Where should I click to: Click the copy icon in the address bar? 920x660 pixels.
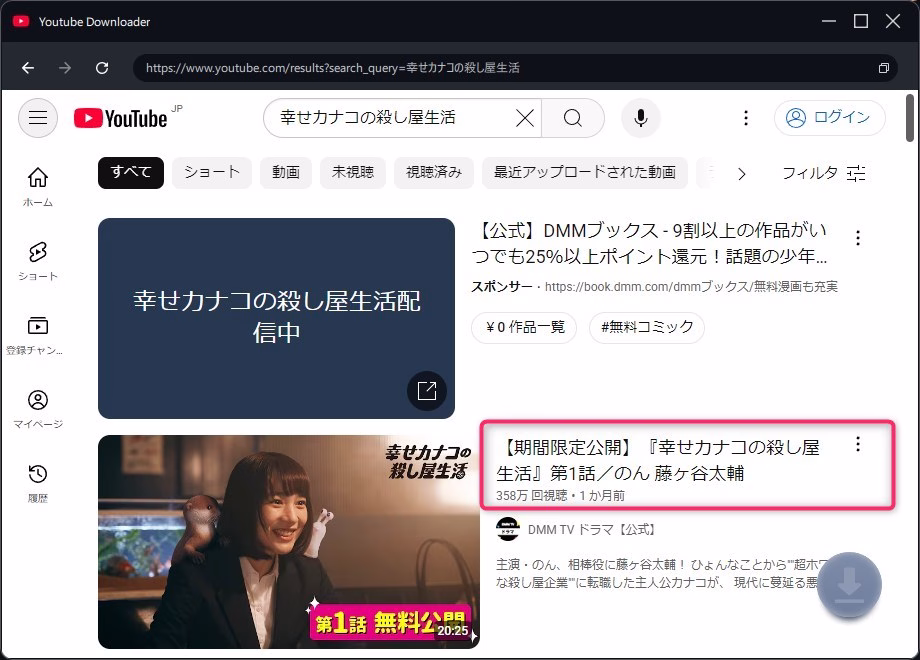884,68
